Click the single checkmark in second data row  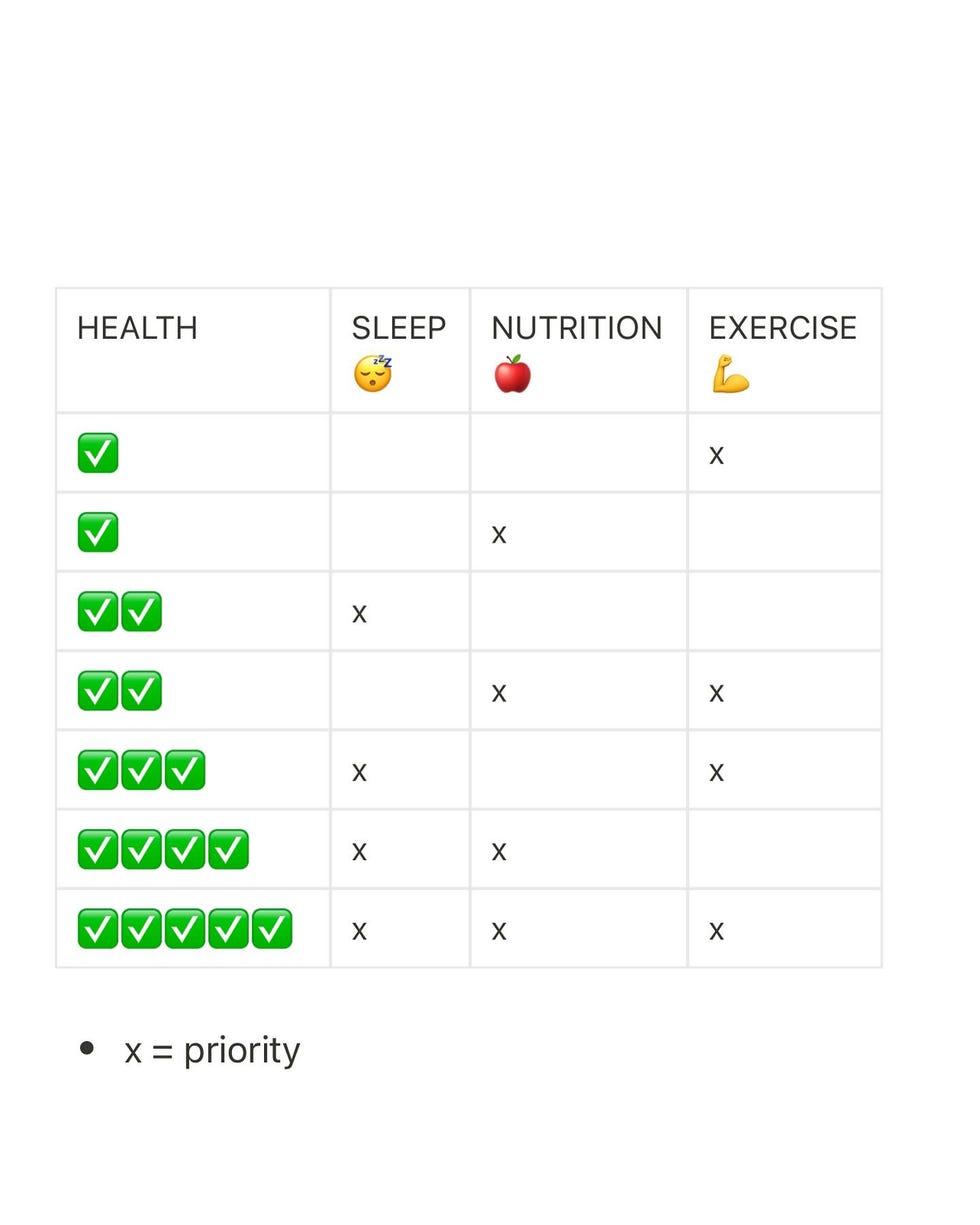point(98,532)
